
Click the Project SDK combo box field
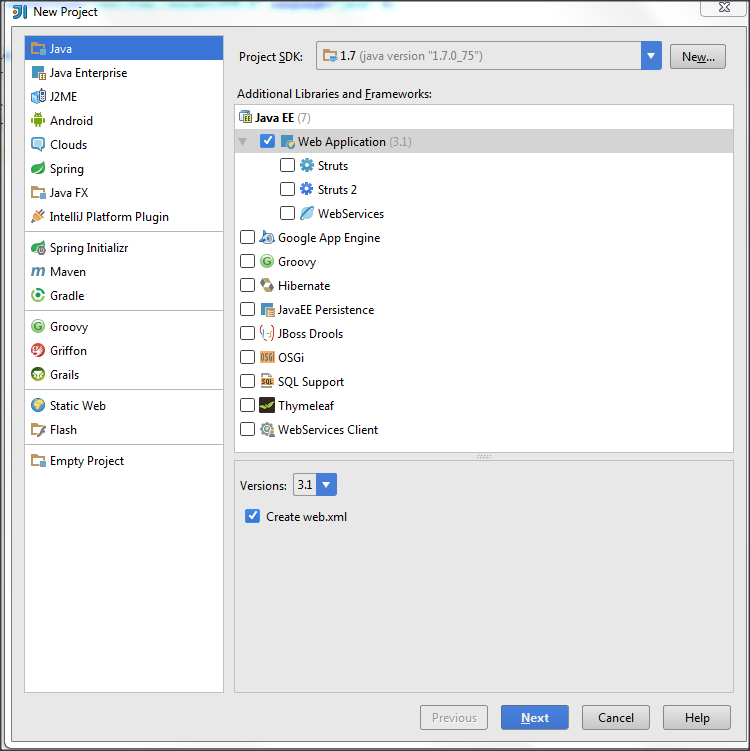489,56
